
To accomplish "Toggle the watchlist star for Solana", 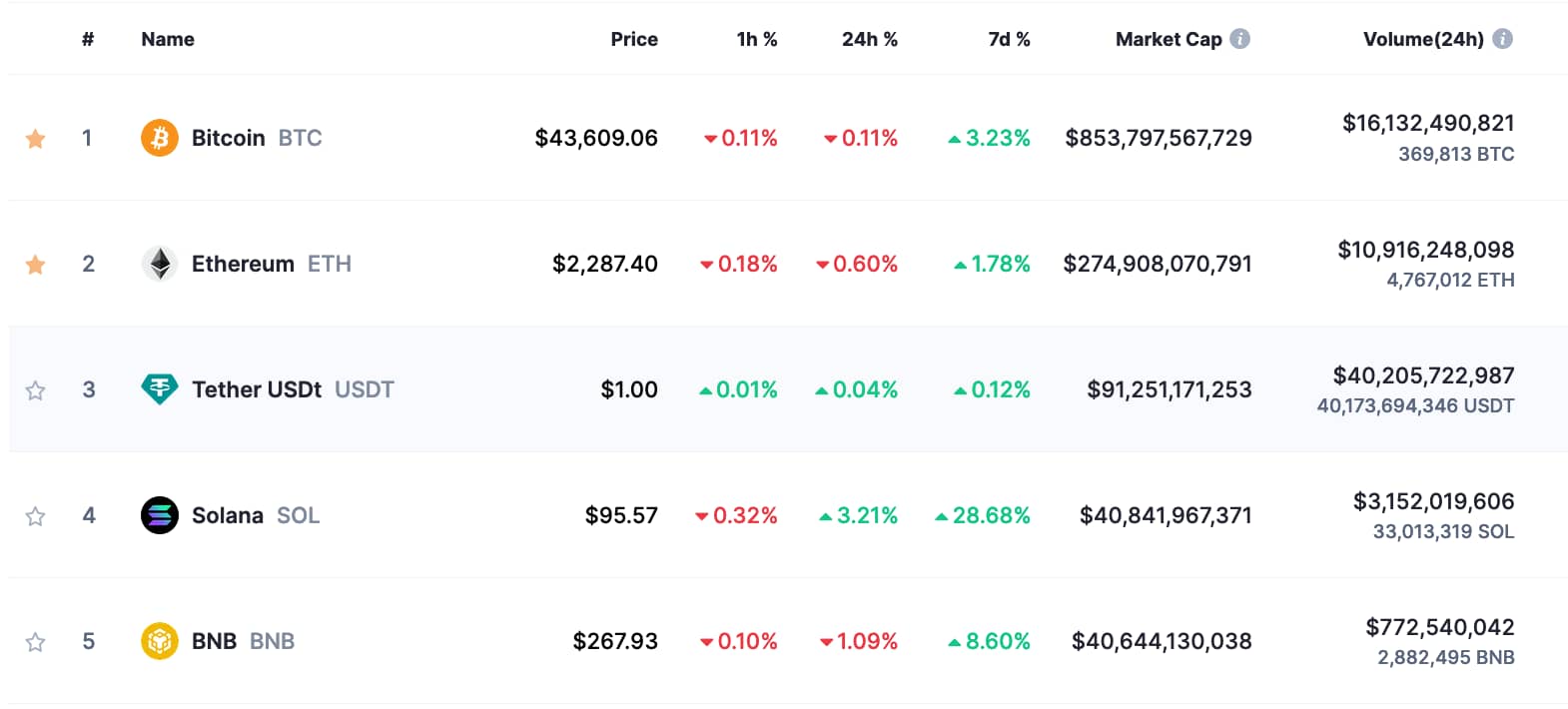I will (35, 515).
